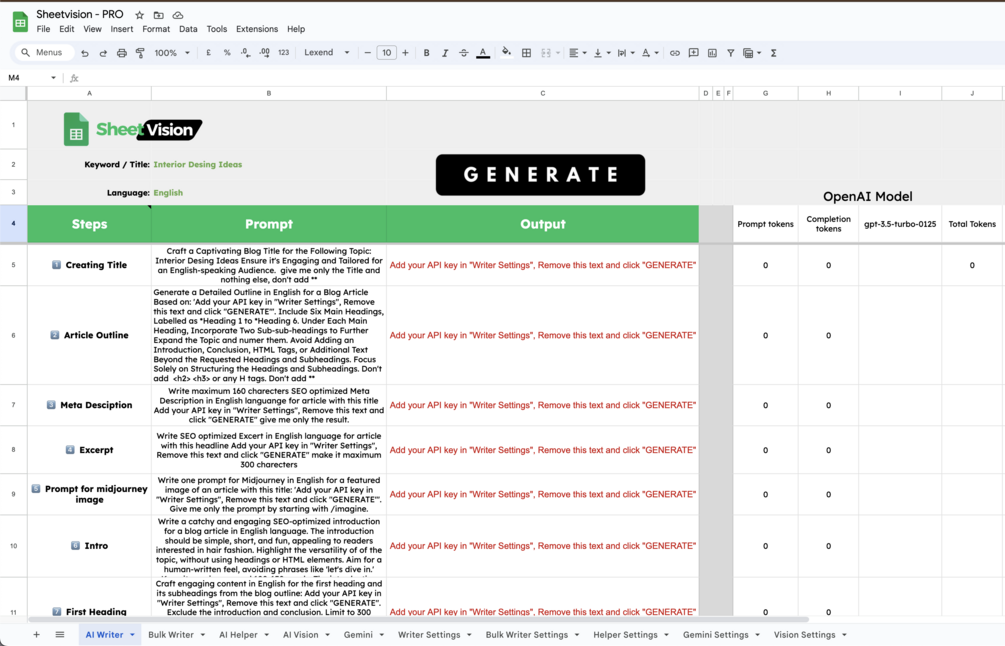Open the Lexend font dropdown

click(327, 53)
